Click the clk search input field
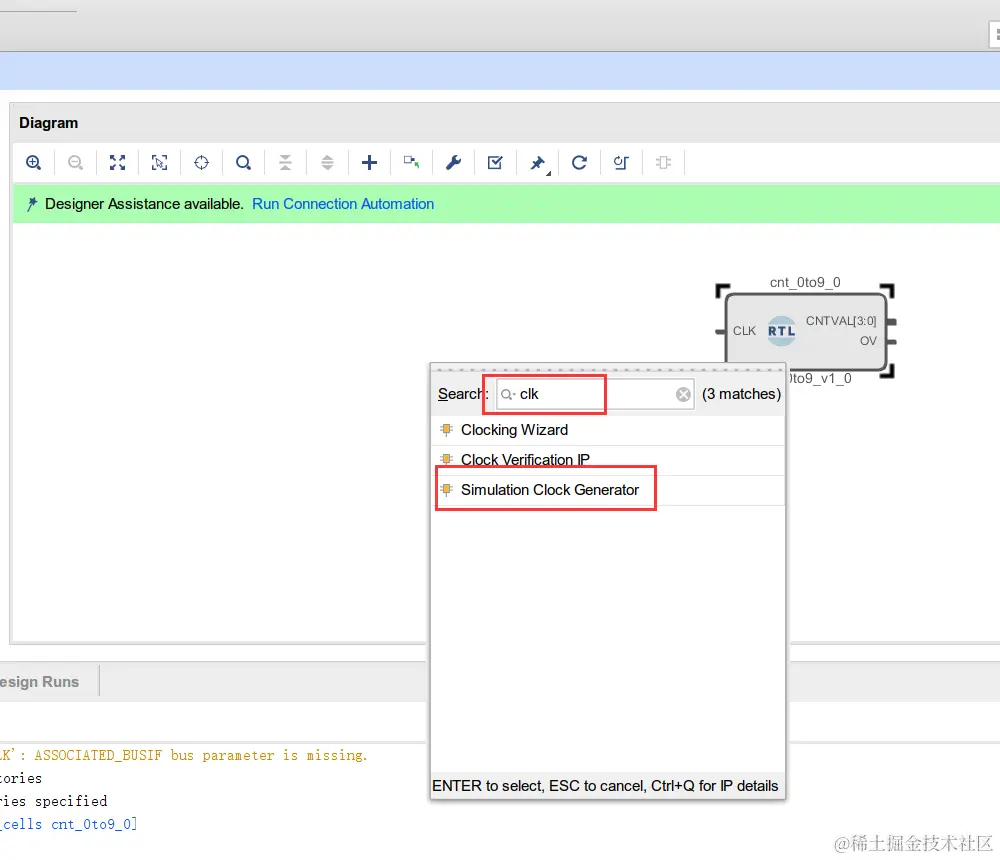The height and width of the screenshot is (860, 1000). 595,394
